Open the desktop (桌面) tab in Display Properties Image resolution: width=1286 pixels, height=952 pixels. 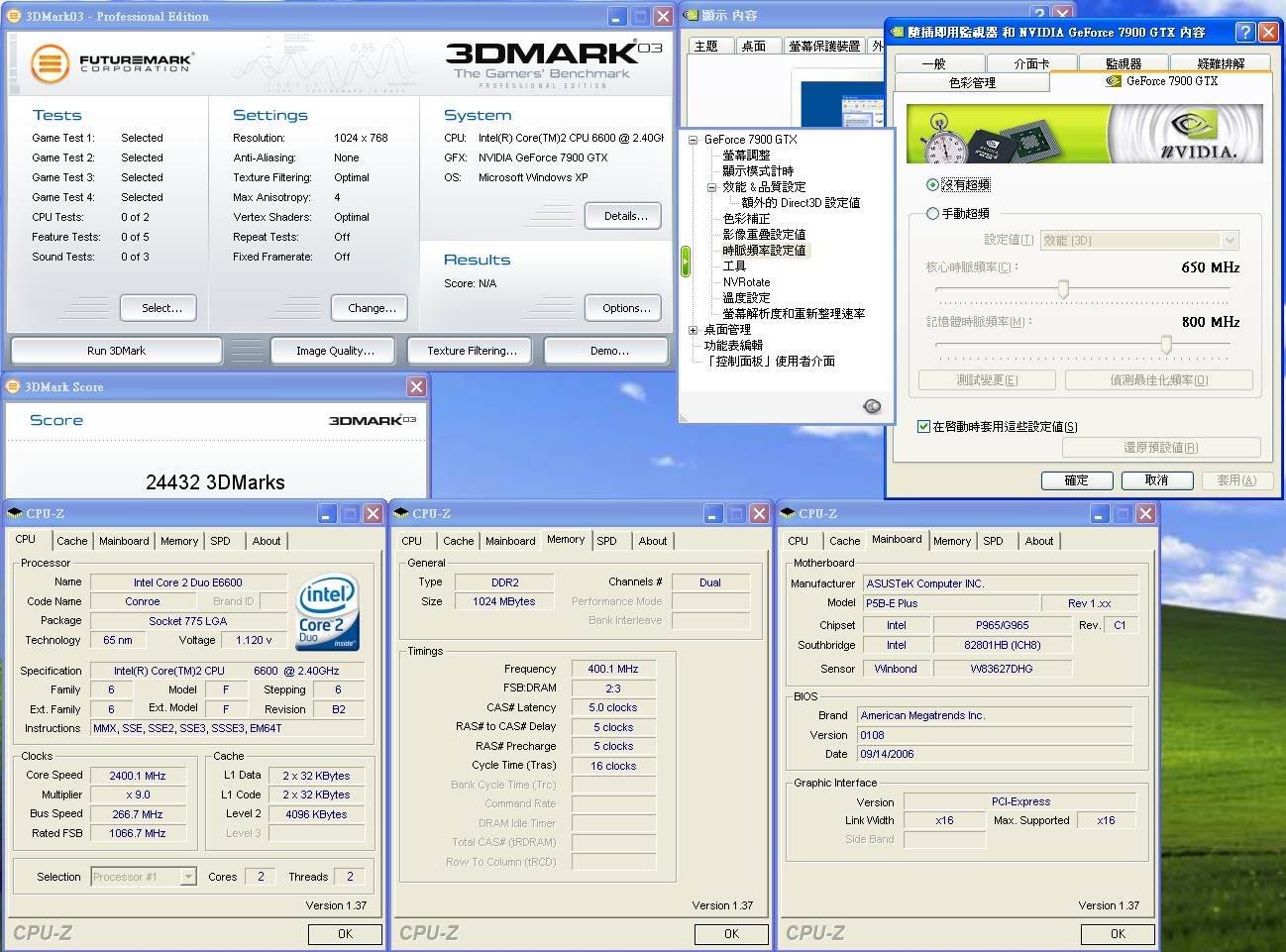tap(754, 46)
